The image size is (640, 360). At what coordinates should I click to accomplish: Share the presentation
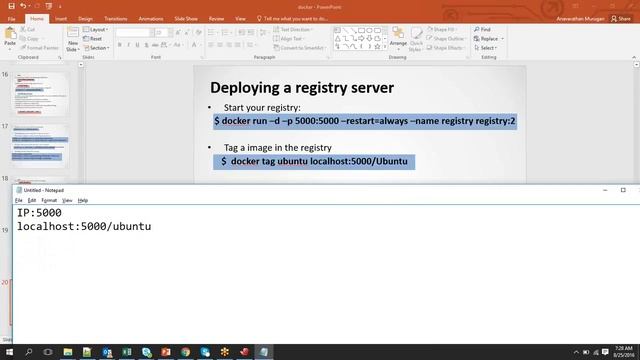pos(621,19)
